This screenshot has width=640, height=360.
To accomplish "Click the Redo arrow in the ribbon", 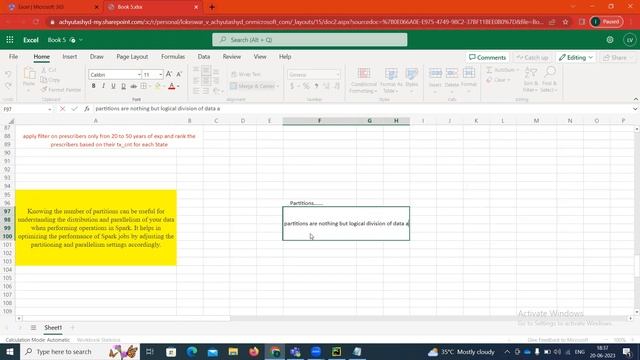I will (8, 85).
